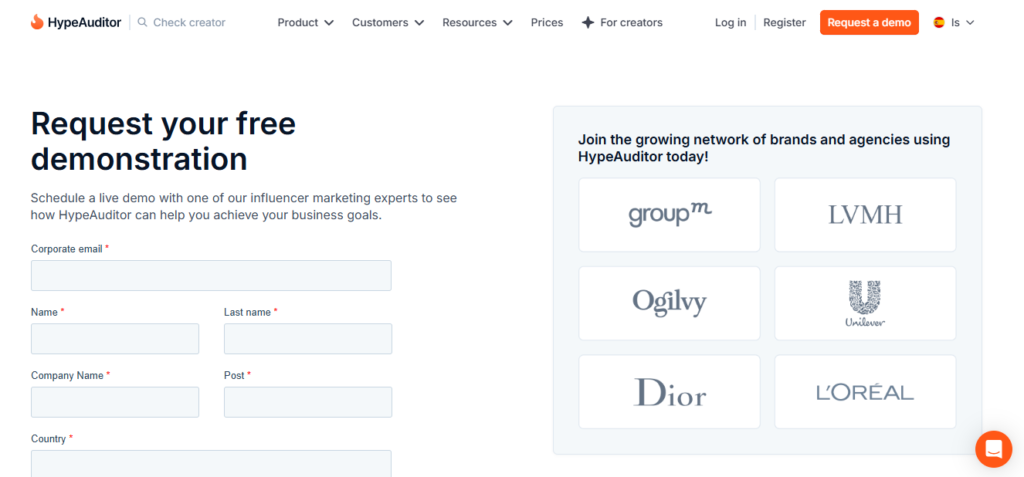This screenshot has width=1024, height=477.
Task: Open the orange chat widget icon
Action: click(x=993, y=448)
